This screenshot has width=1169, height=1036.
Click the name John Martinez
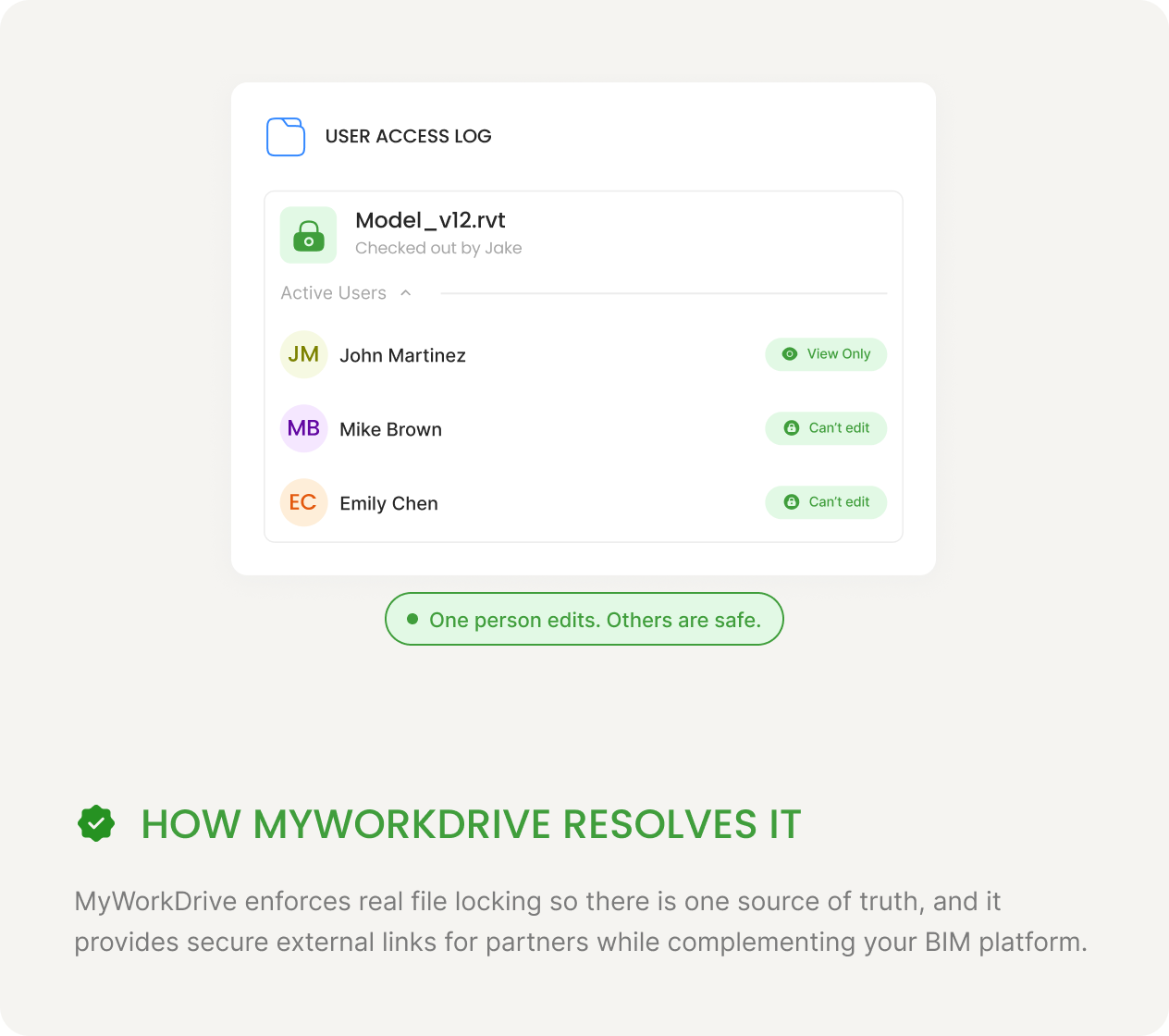402,355
